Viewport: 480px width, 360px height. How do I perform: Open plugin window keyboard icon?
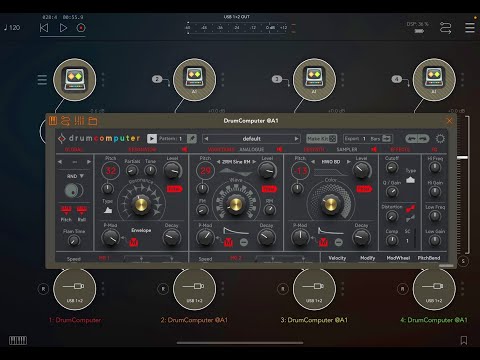[x=53, y=121]
